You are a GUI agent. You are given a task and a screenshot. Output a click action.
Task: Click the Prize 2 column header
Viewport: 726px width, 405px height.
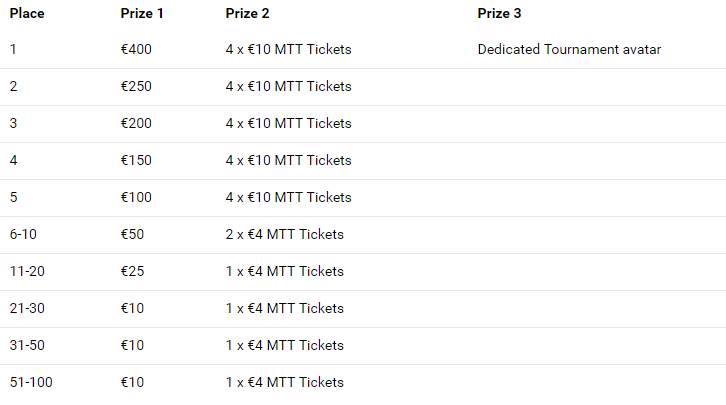[x=247, y=13]
